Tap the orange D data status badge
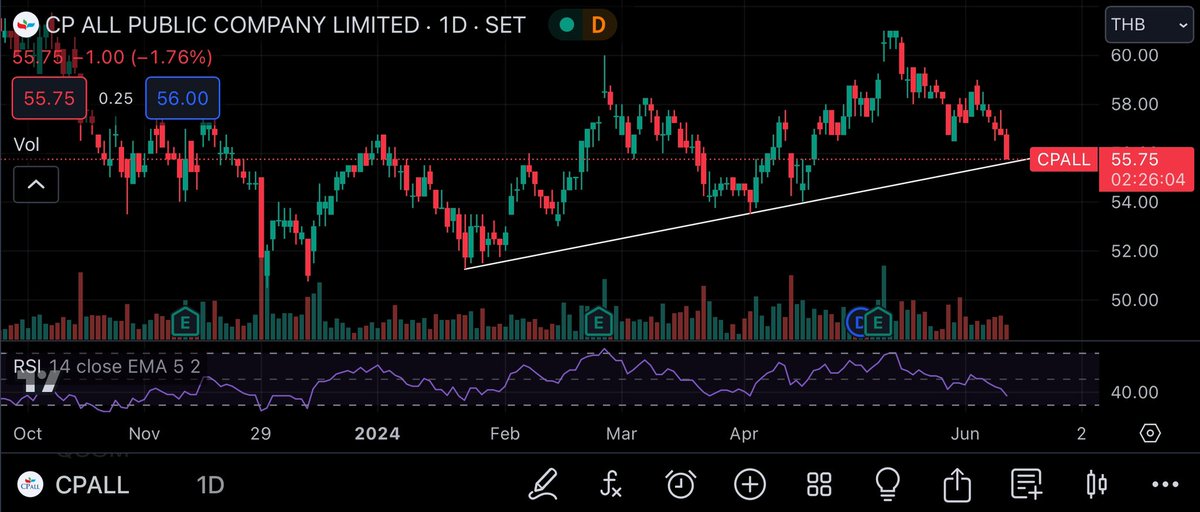This screenshot has height=512, width=1200. point(599,25)
